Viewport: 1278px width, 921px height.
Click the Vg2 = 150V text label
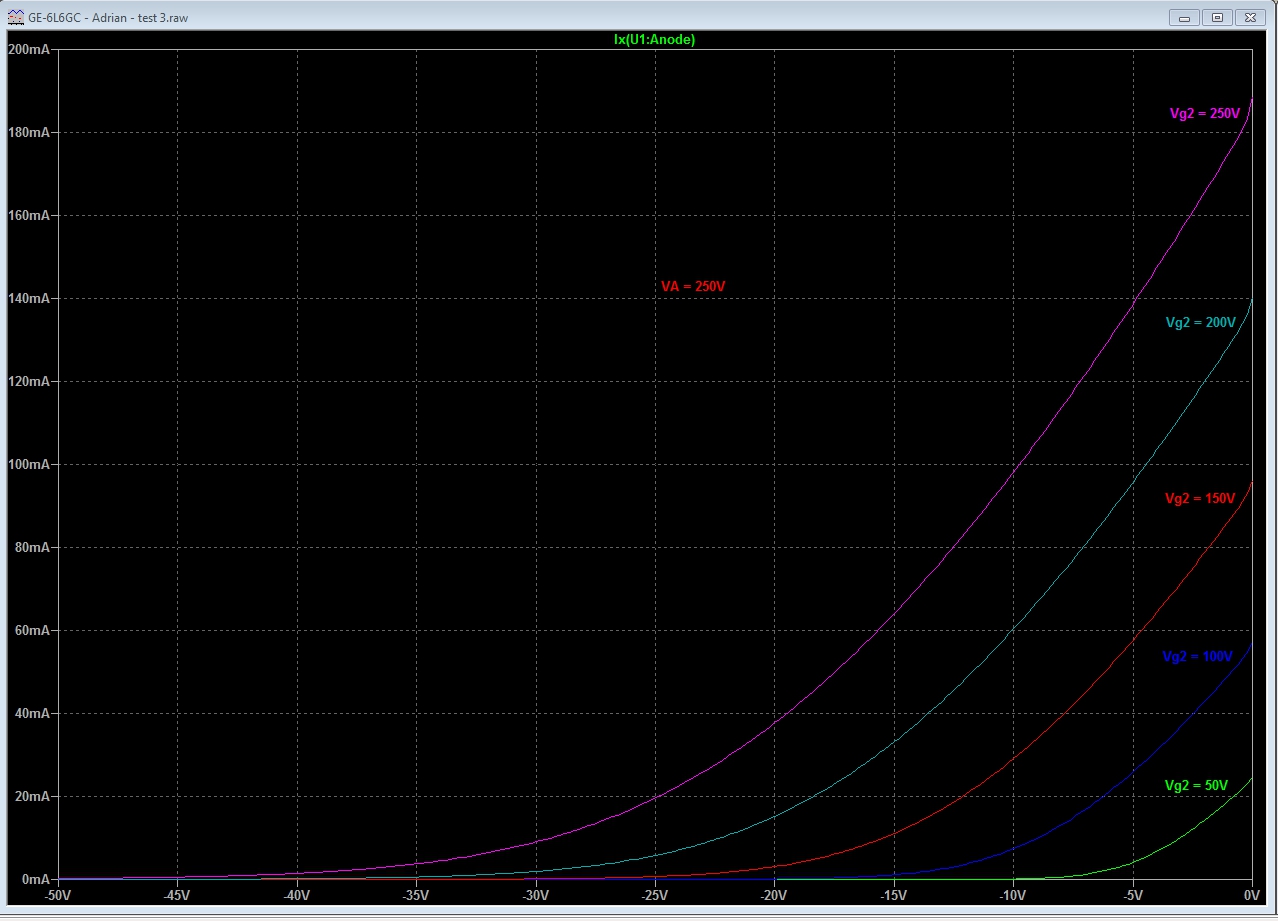pyautogui.click(x=1200, y=498)
